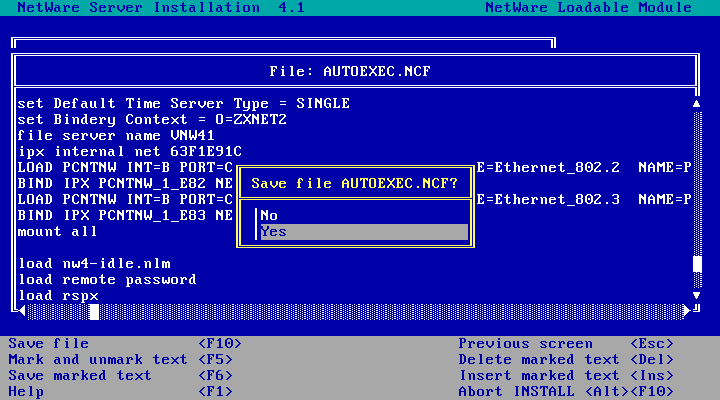Click the vertical scrollbar up arrow
The width and height of the screenshot is (720, 400).
(x=697, y=104)
